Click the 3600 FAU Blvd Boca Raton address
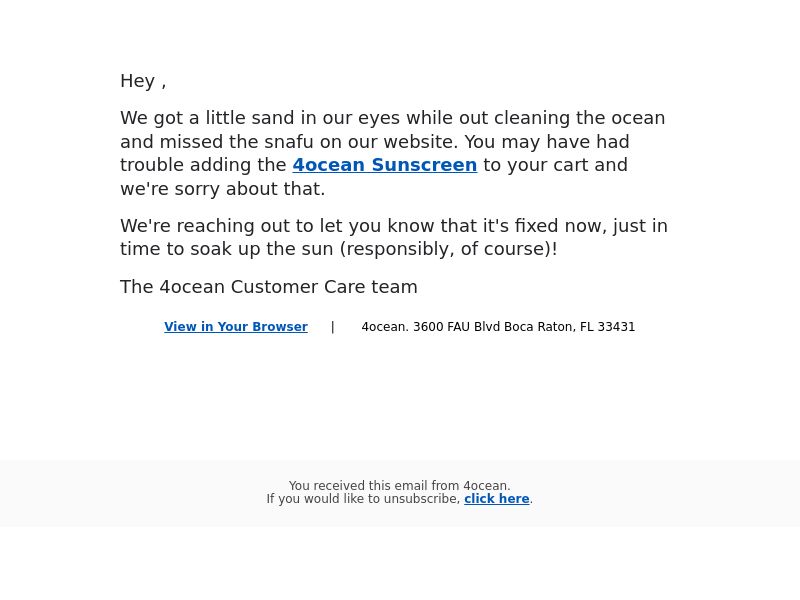Screen dimensions: 800x600 point(498,327)
